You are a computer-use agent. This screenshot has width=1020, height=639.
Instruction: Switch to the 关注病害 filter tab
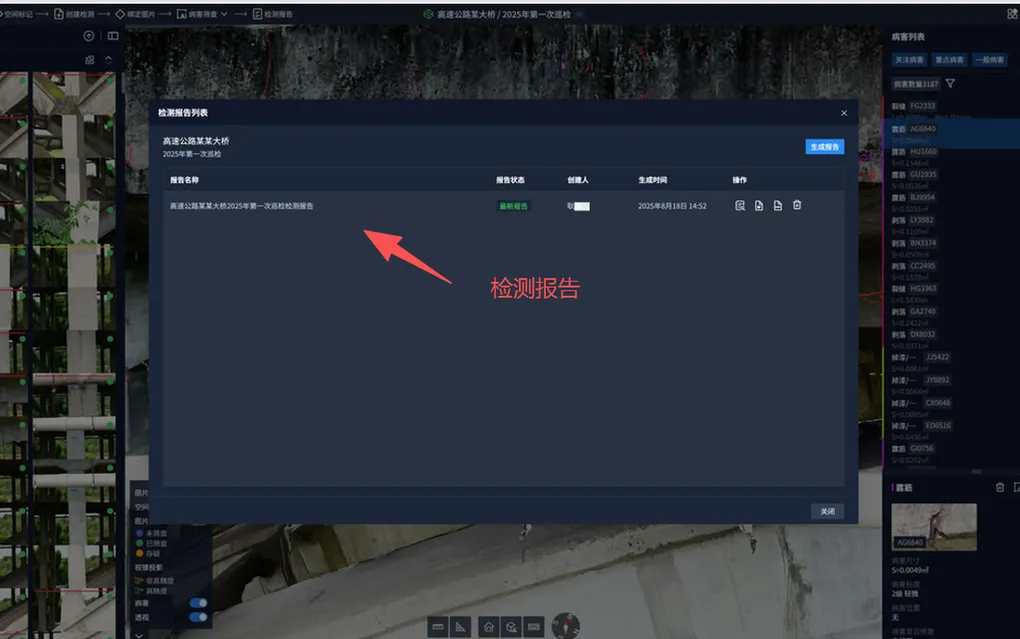[909, 60]
